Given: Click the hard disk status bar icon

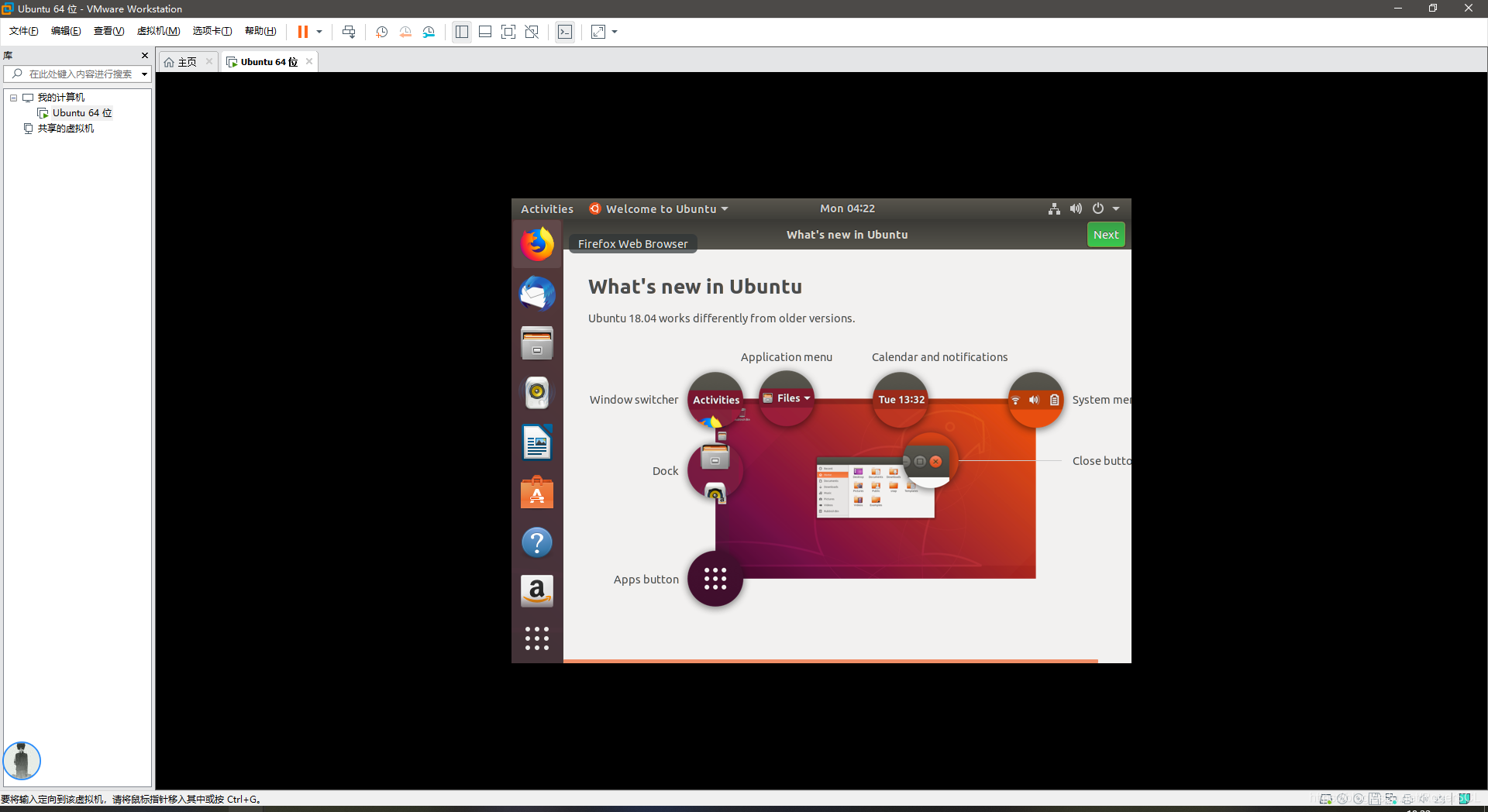Looking at the screenshot, I should (1325, 799).
